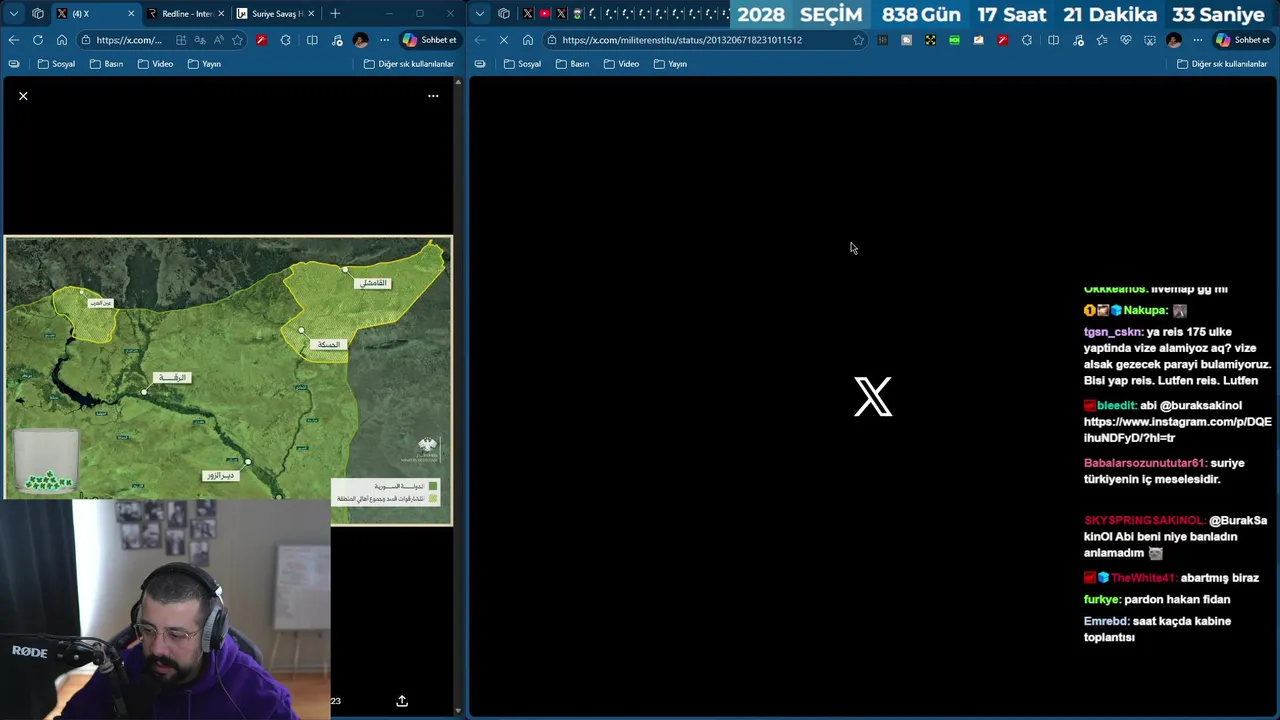Open Settings and more menu in left window

pyautogui.click(x=384, y=40)
